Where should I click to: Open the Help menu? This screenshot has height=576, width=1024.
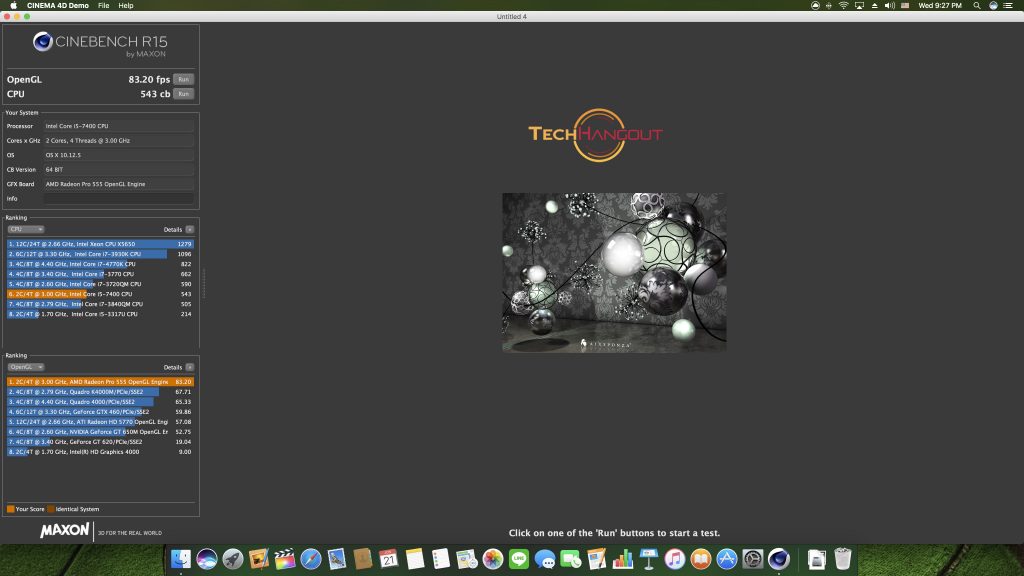[126, 5]
